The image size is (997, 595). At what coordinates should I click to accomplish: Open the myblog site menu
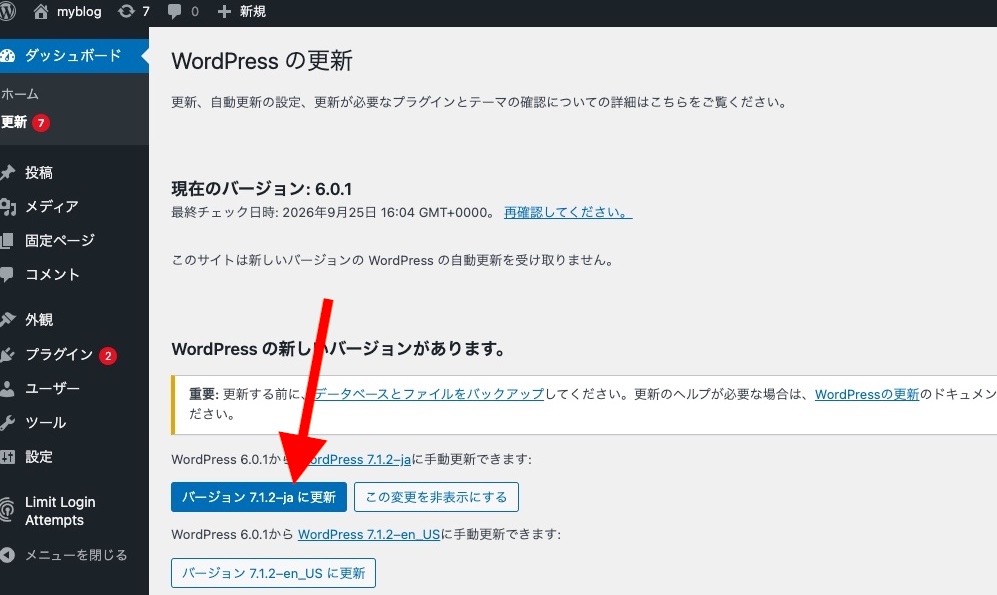[79, 11]
